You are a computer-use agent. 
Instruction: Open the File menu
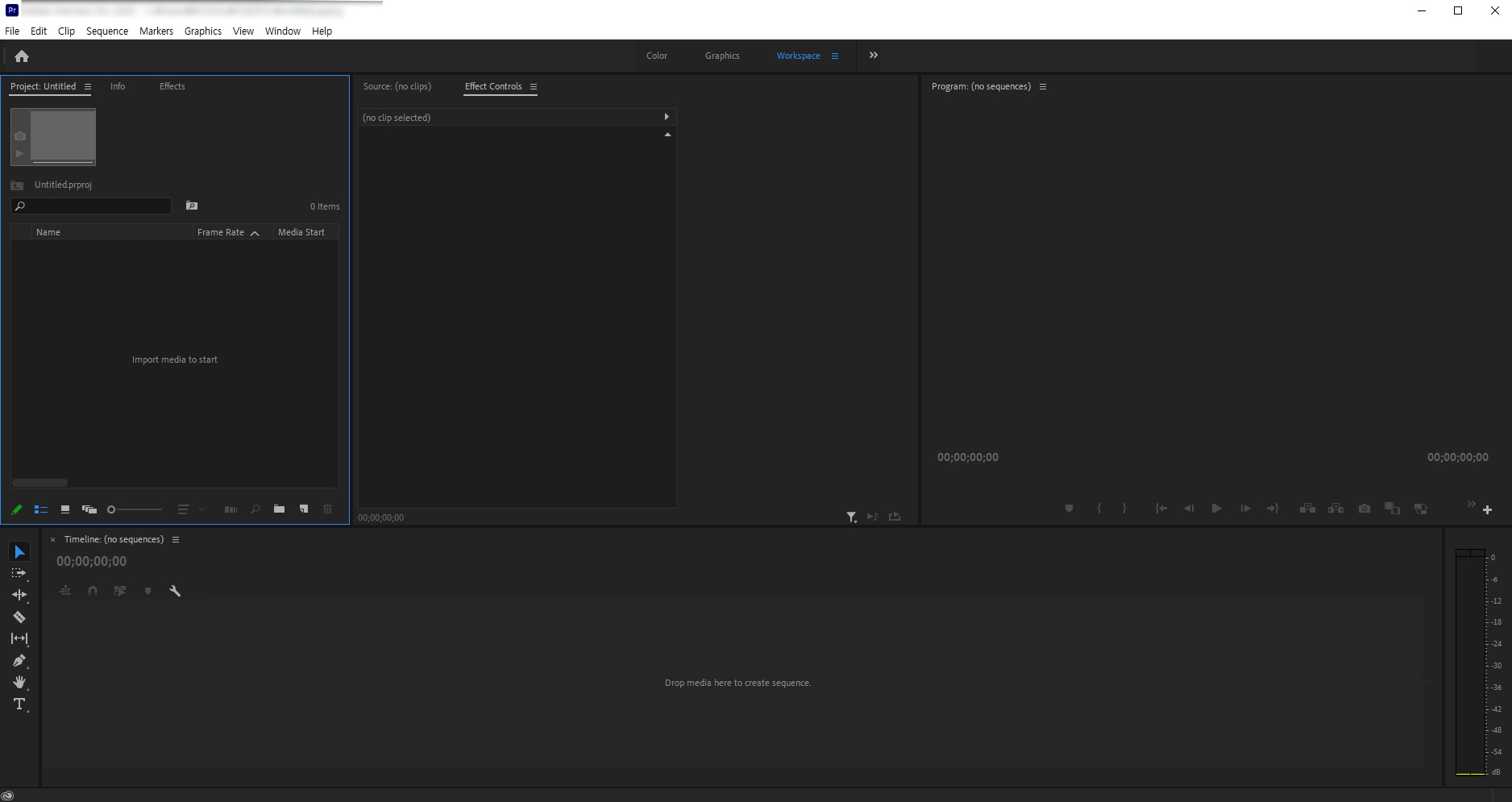click(x=12, y=31)
